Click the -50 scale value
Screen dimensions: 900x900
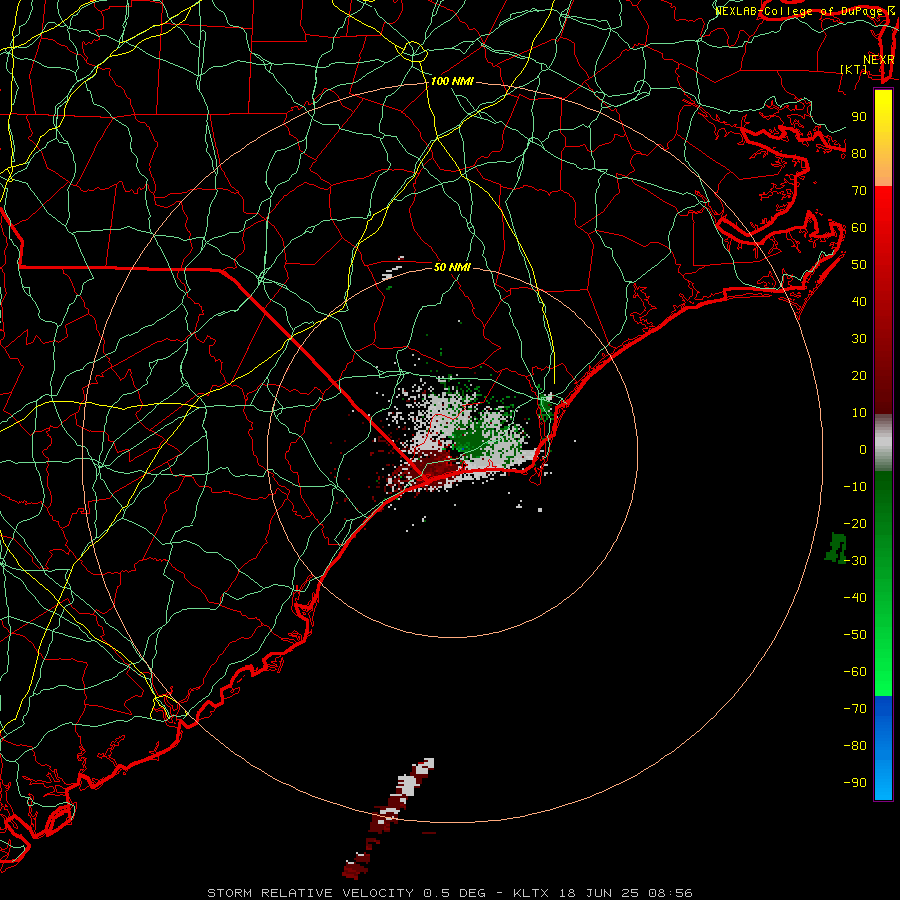(x=855, y=635)
